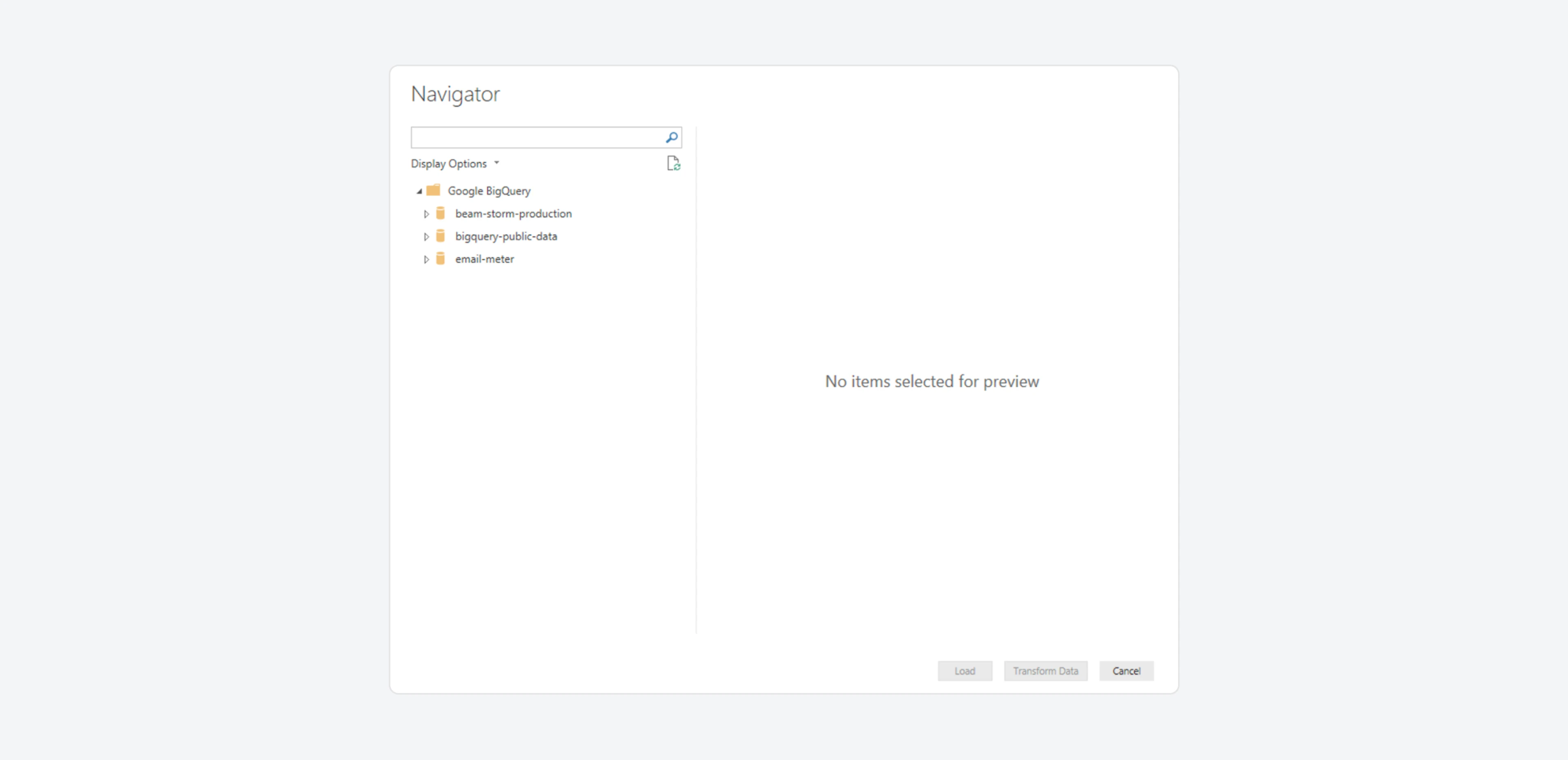Select the bigquery-public-data label
The width and height of the screenshot is (1568, 760).
[506, 236]
